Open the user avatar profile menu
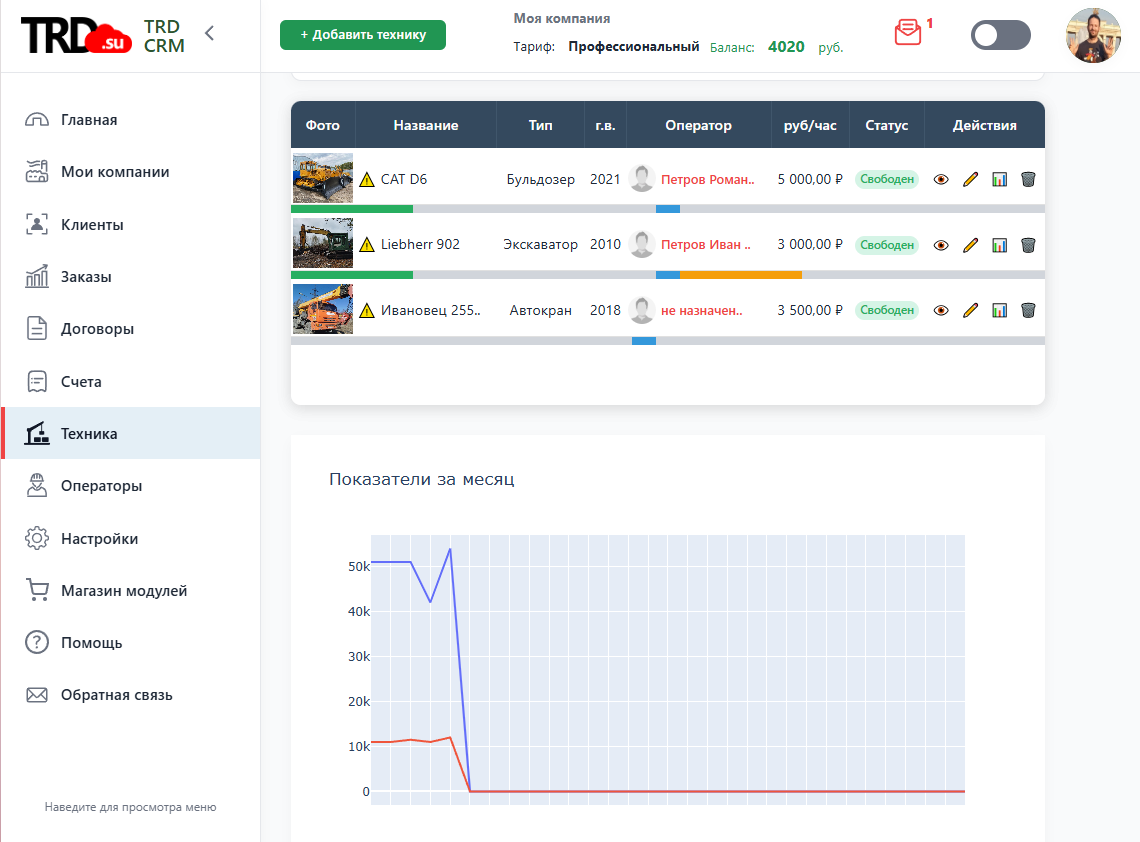Viewport: 1140px width, 842px height. 1093,35
